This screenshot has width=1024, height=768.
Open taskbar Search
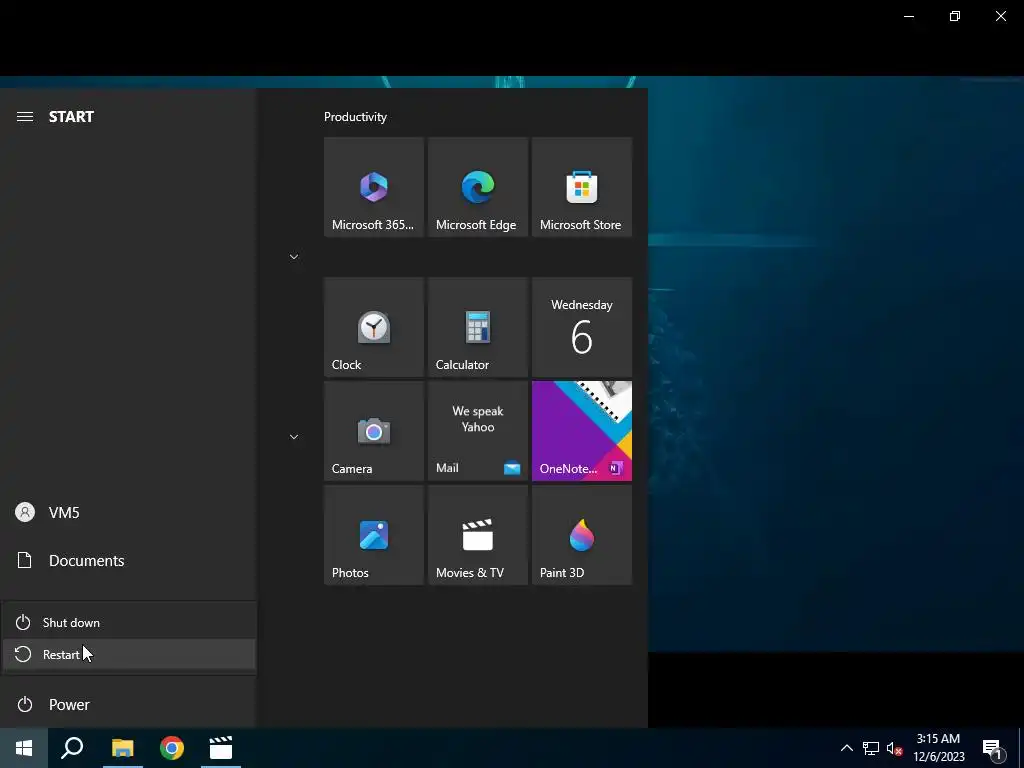point(72,748)
